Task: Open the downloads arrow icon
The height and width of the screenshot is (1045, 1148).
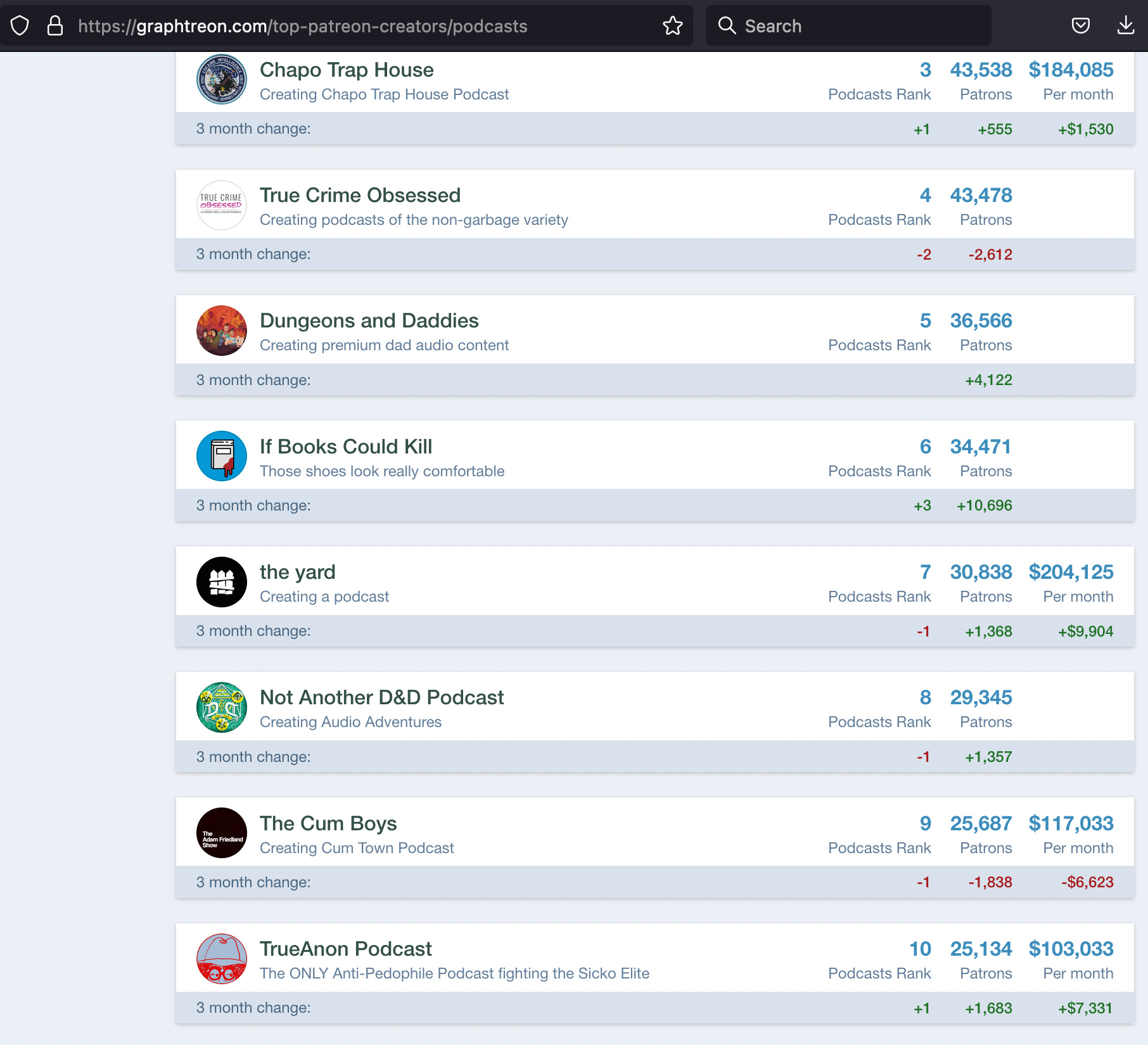Action: pos(1126,25)
